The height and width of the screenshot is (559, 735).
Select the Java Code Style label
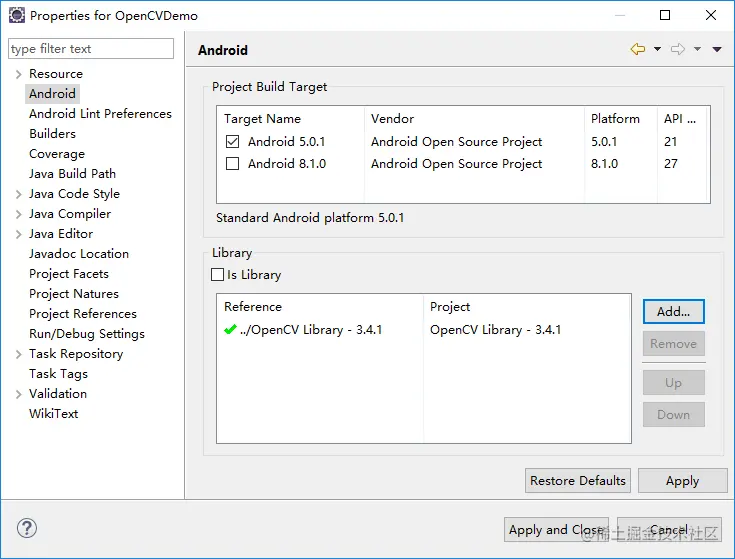[x=74, y=194]
